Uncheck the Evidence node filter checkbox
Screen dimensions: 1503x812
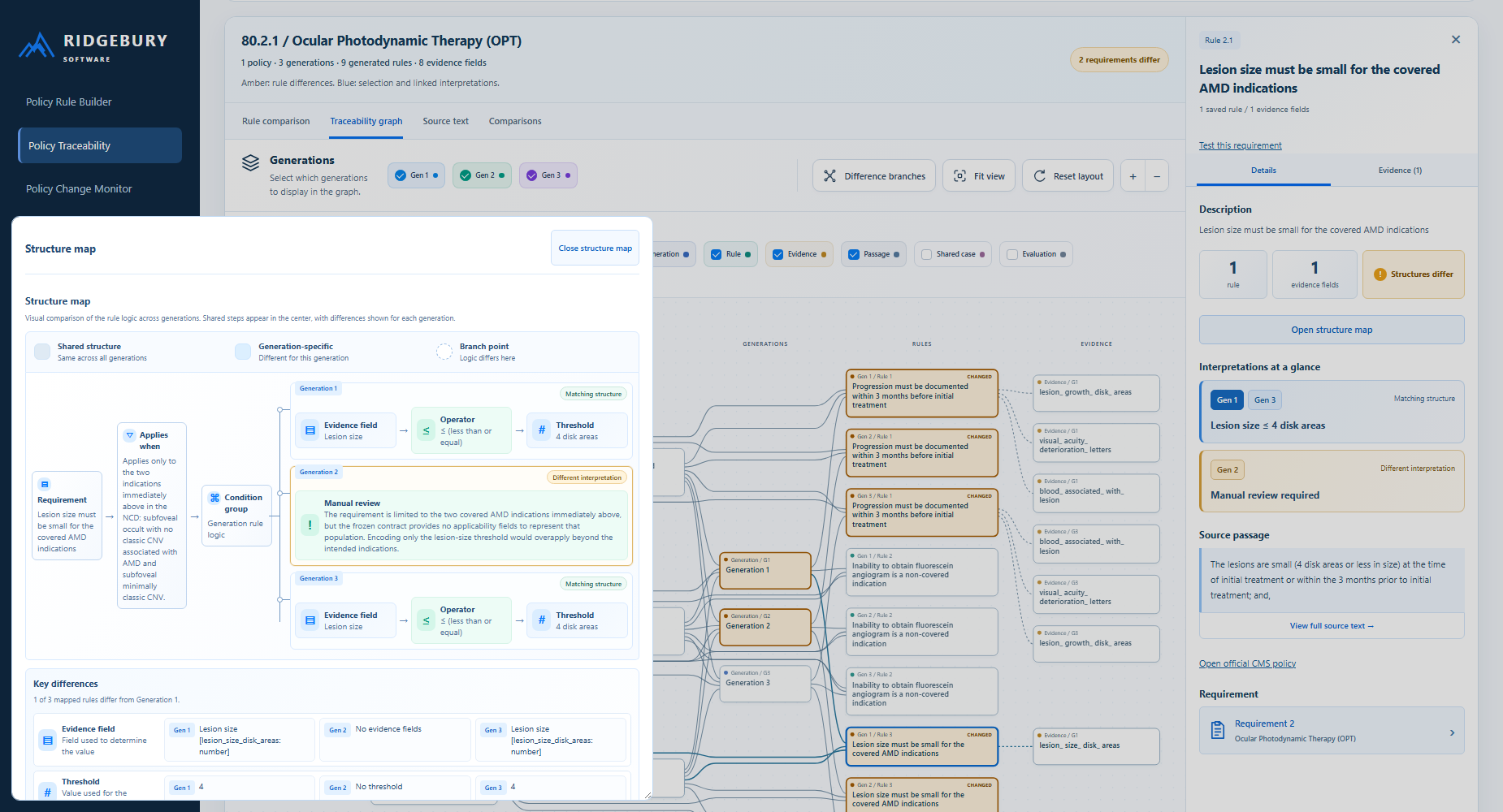coord(777,254)
